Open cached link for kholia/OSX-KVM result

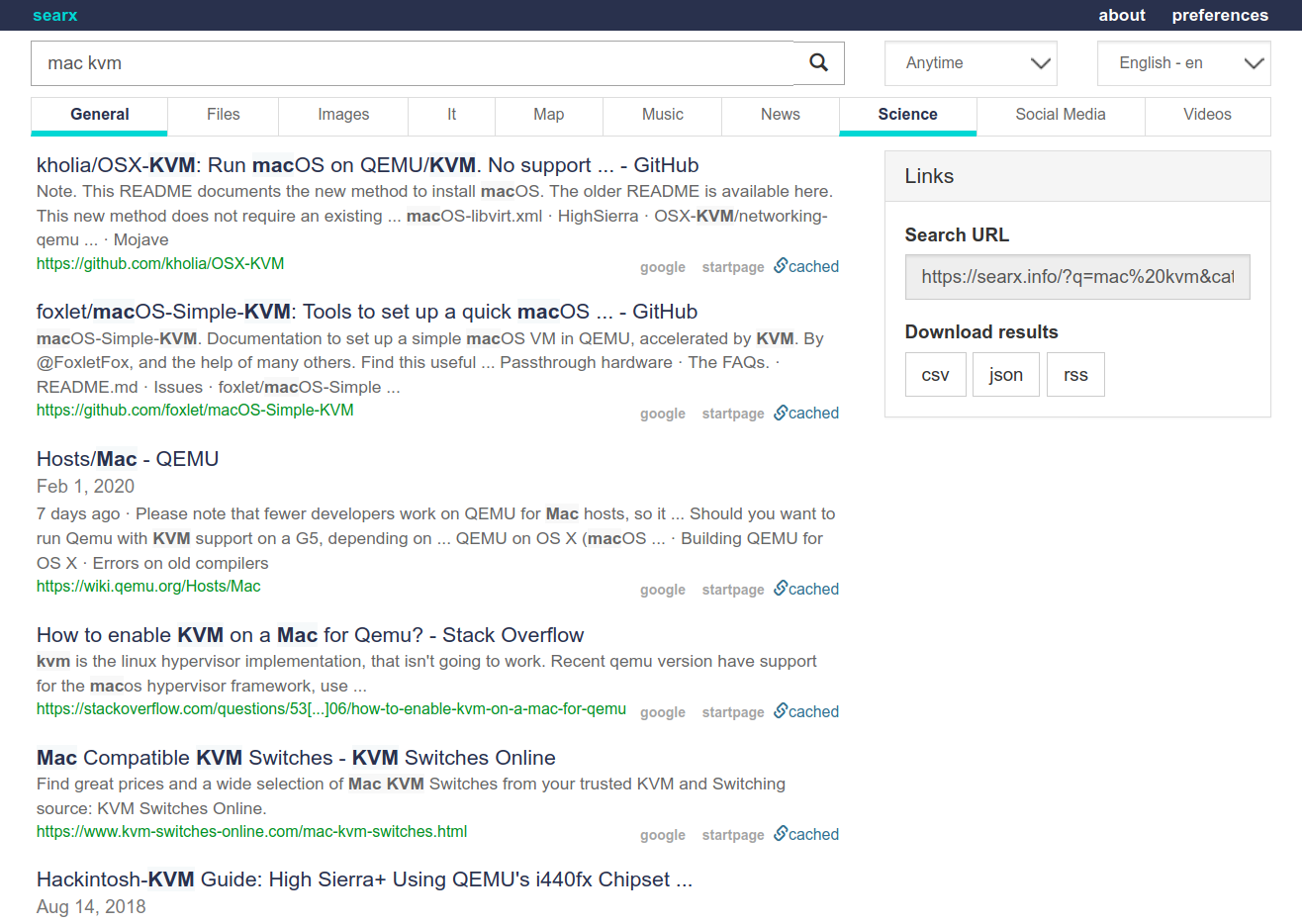click(x=806, y=266)
